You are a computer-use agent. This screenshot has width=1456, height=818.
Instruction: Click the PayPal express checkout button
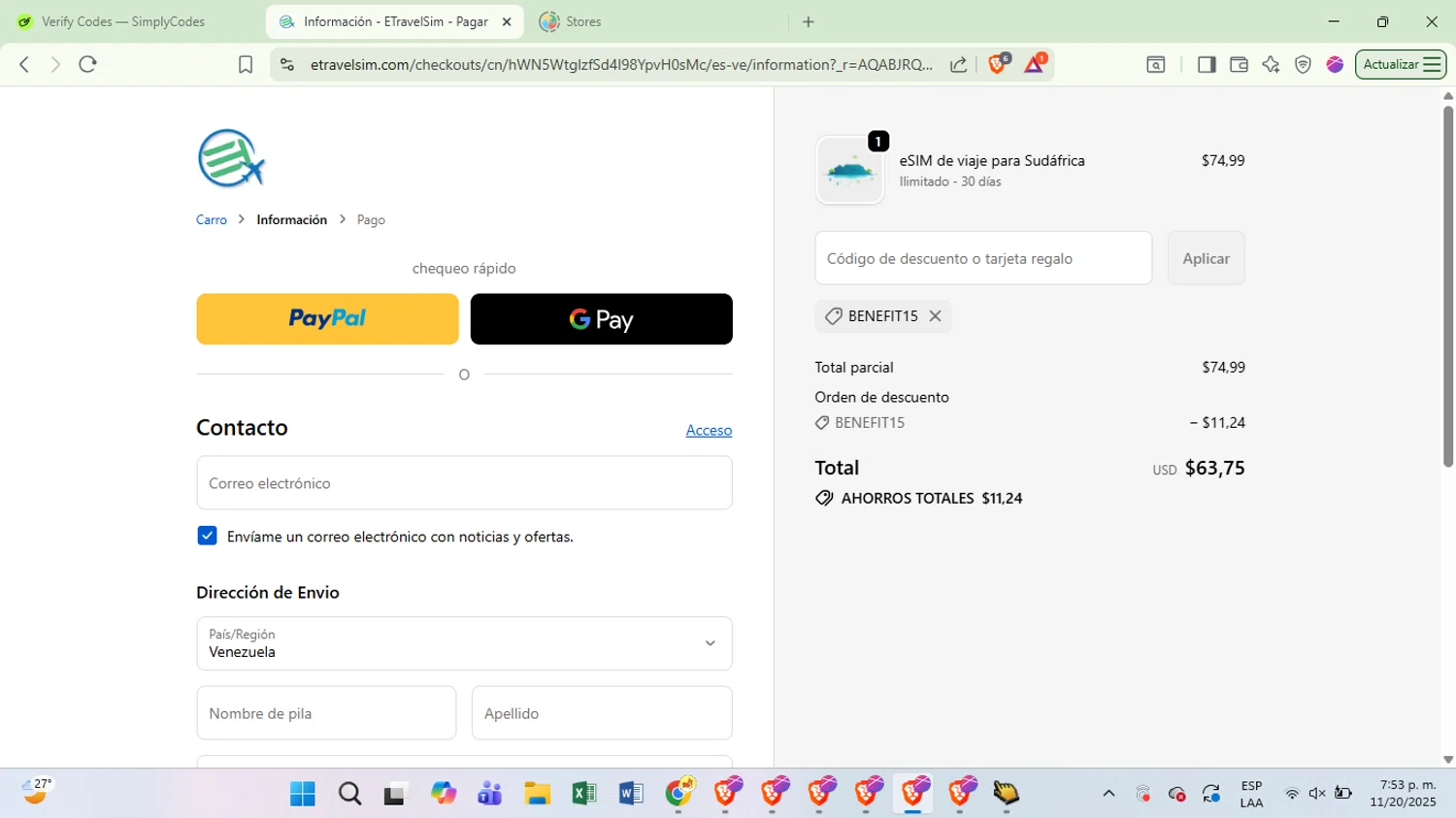tap(327, 319)
